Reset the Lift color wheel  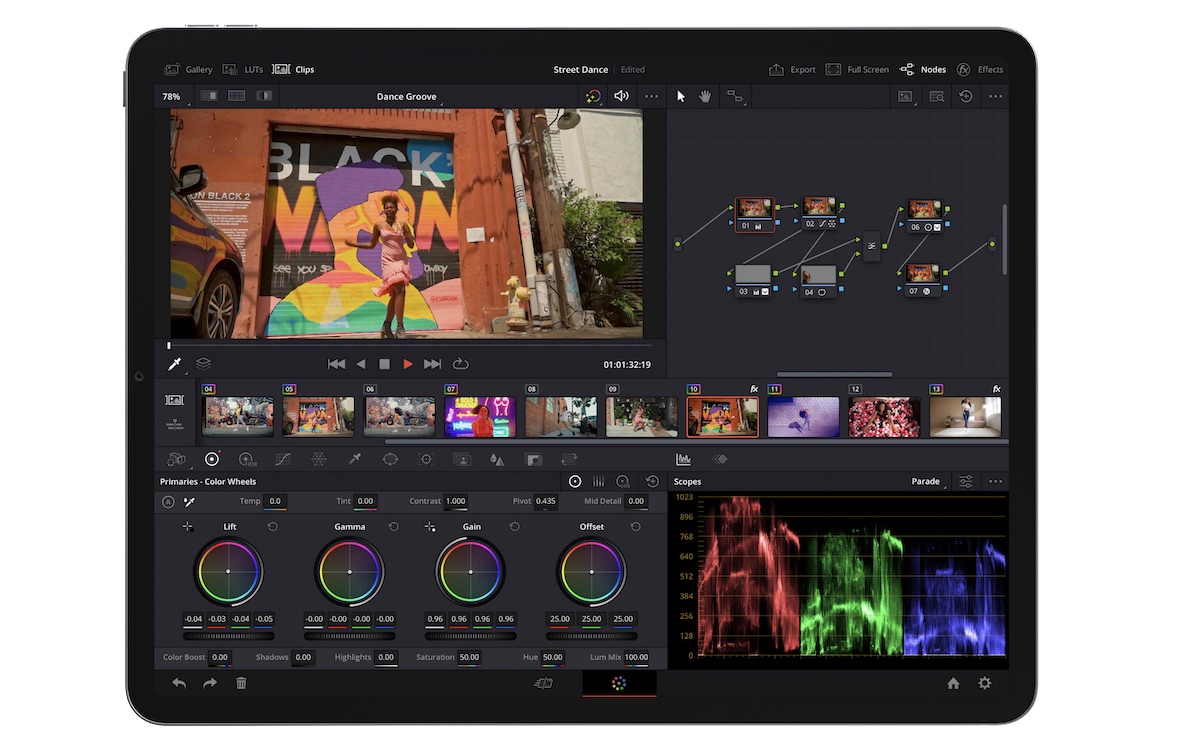point(272,526)
